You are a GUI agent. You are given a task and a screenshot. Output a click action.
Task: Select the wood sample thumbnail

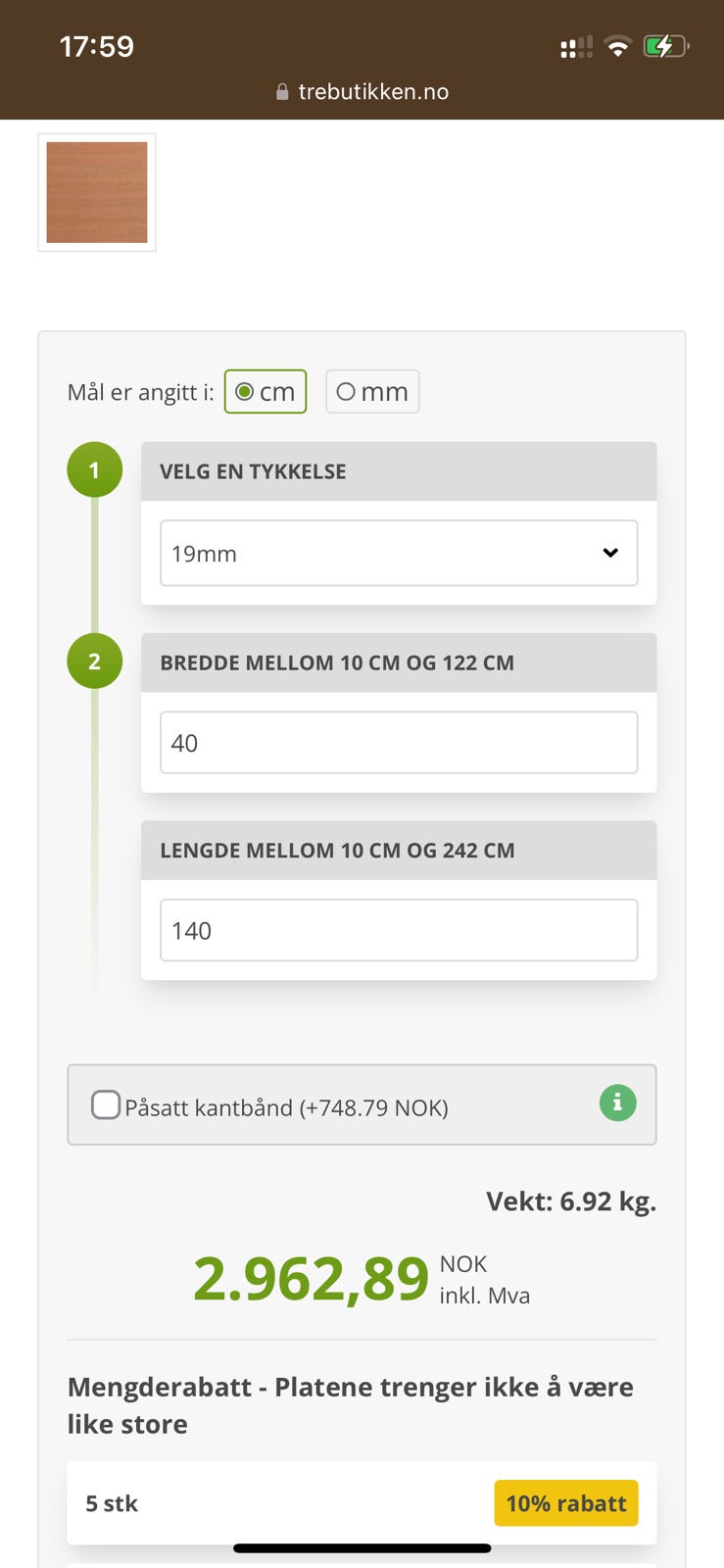coord(96,192)
